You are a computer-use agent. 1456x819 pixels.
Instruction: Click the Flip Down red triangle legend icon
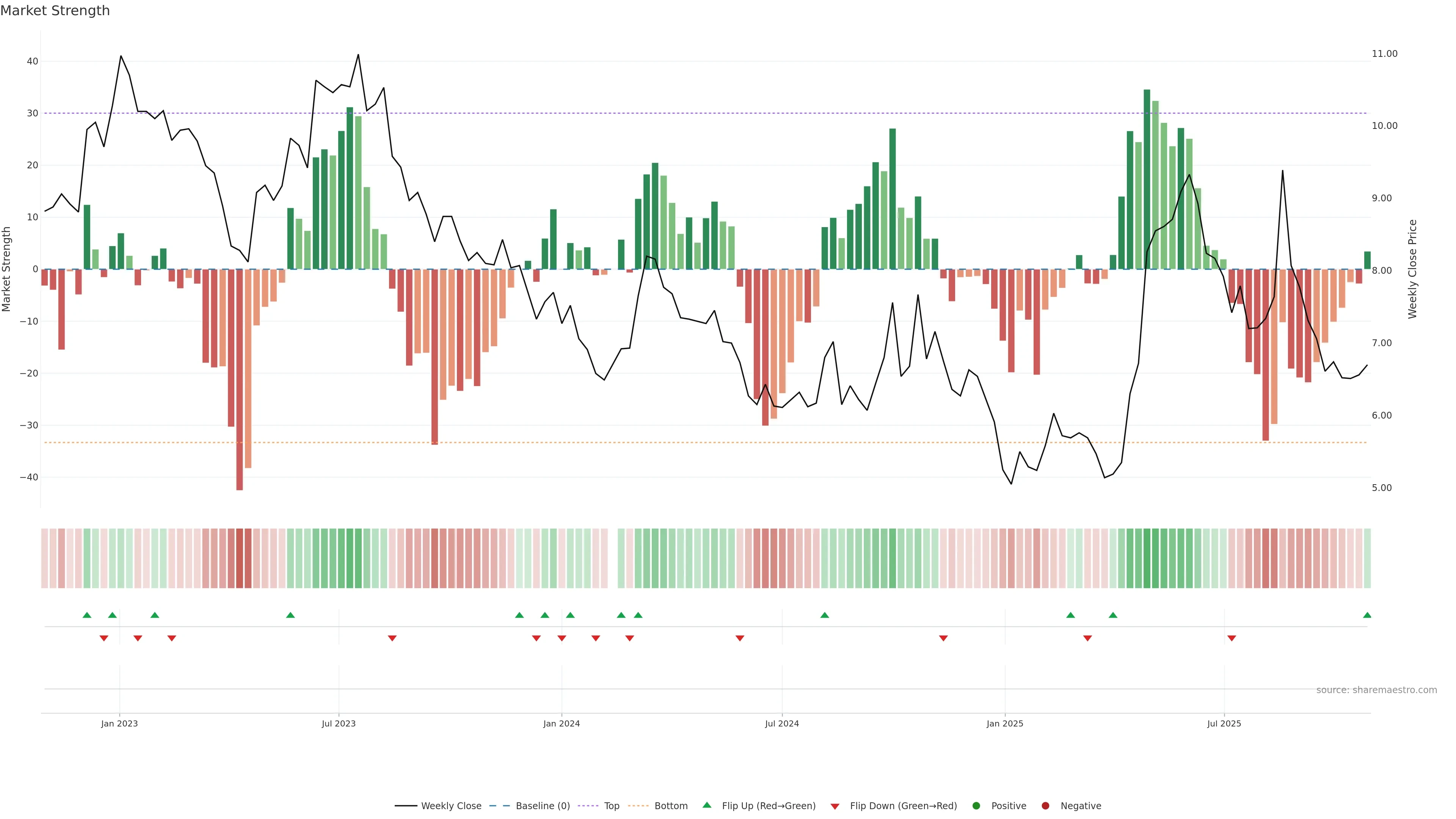835,806
